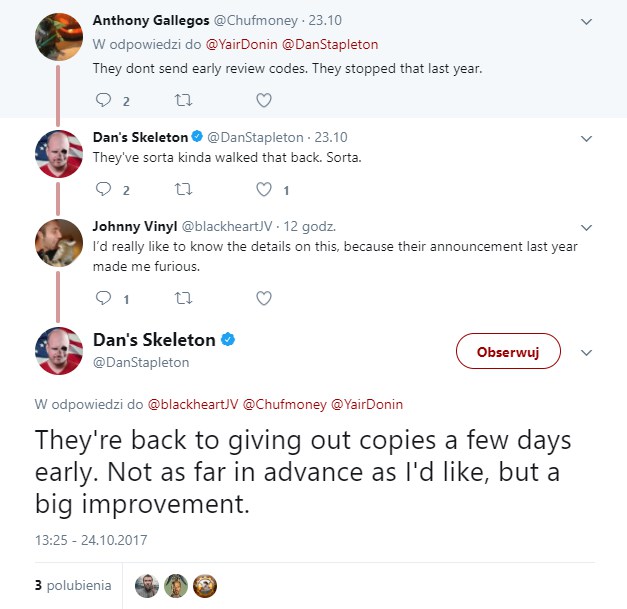
Task: Open Anthony Gallegos's profile avatar
Action: [x=58, y=36]
